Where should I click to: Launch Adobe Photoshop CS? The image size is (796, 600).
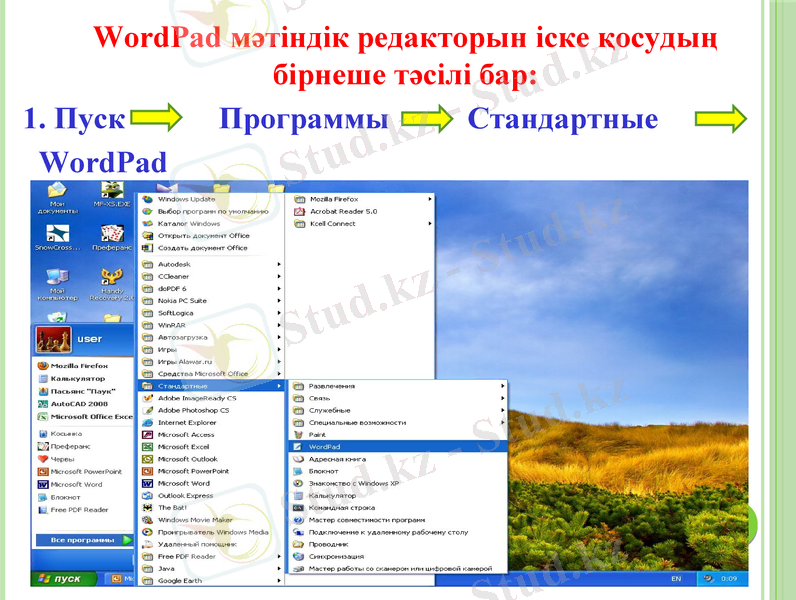(211, 410)
